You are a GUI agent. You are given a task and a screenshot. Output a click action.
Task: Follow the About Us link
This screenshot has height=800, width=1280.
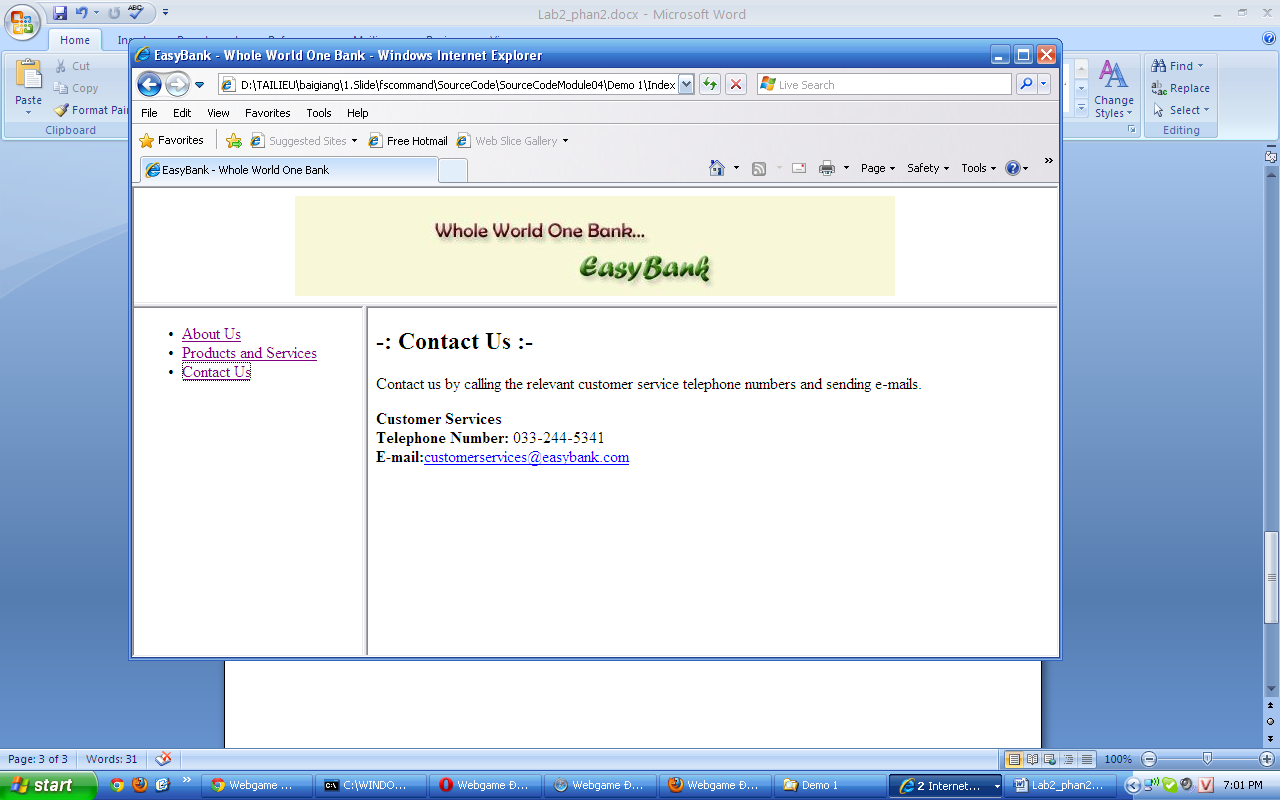211,334
